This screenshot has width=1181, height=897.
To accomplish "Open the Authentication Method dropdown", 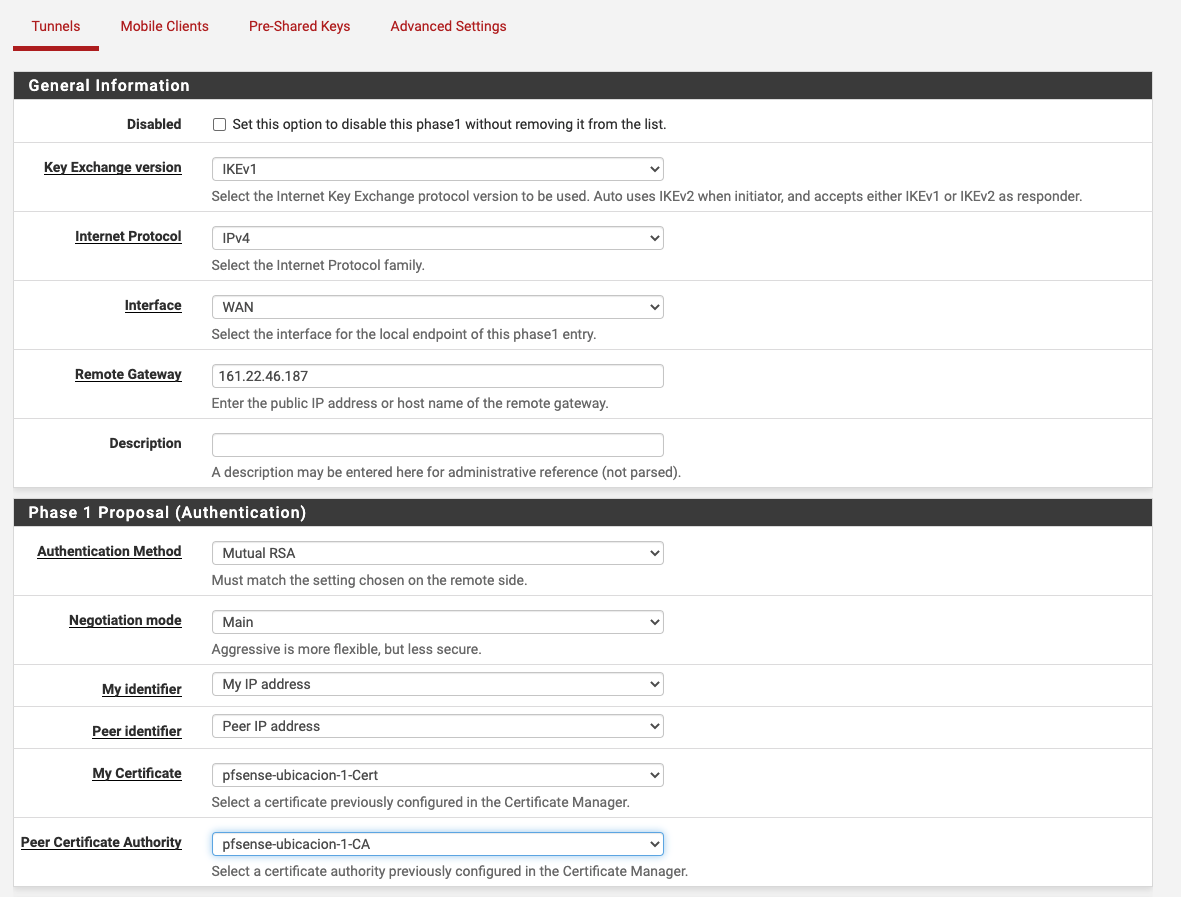I will (x=438, y=553).
